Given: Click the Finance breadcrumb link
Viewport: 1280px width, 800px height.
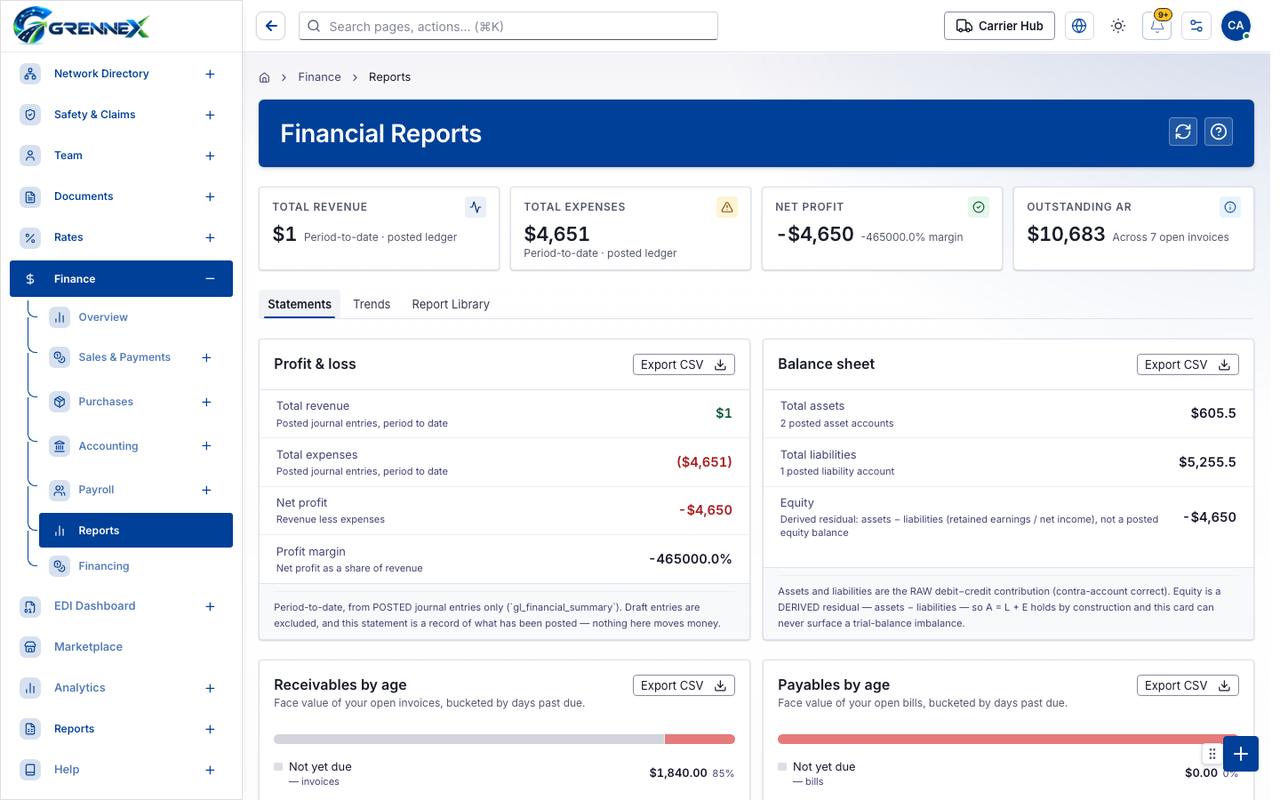Looking at the screenshot, I should point(319,77).
